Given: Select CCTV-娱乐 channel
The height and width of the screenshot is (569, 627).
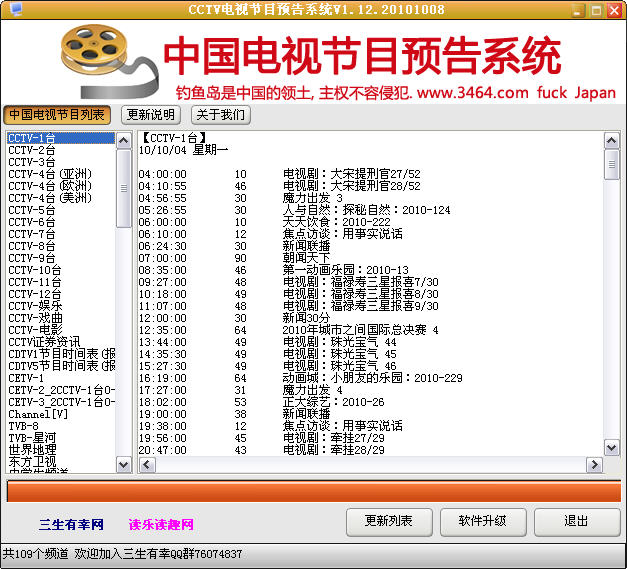Looking at the screenshot, I should pos(61,306).
